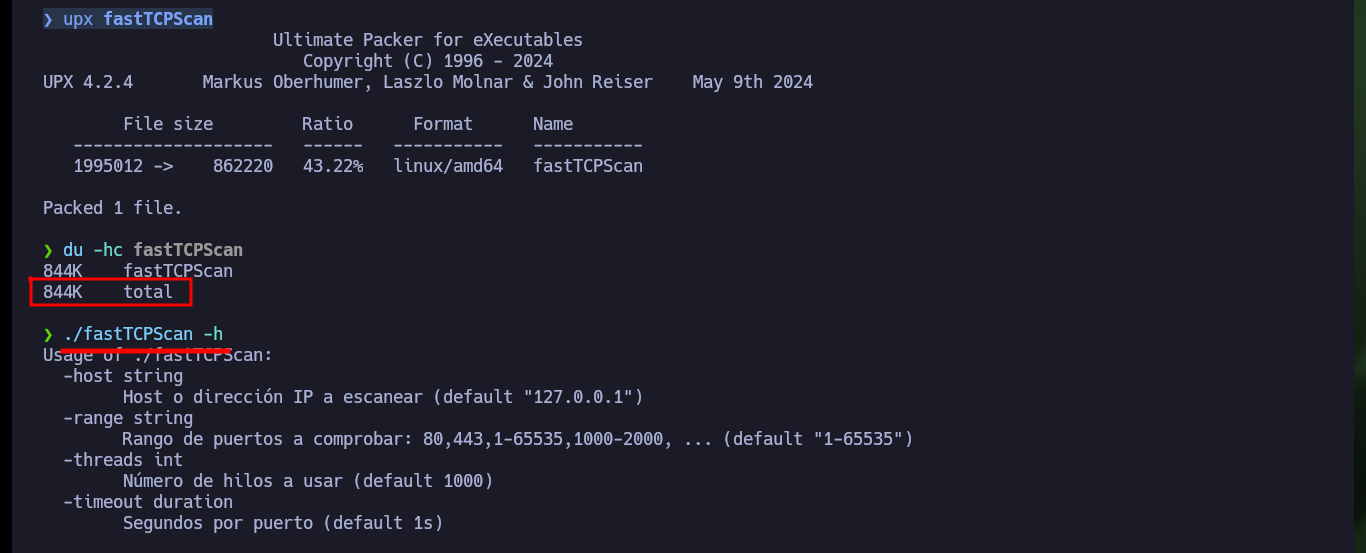
Task: Click the 'UPX 4.2.4' version text
Action: click(88, 82)
